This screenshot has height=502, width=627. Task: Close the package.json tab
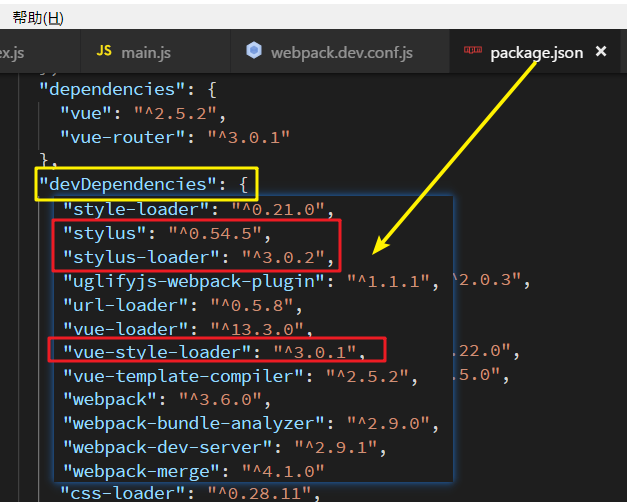[x=601, y=51]
